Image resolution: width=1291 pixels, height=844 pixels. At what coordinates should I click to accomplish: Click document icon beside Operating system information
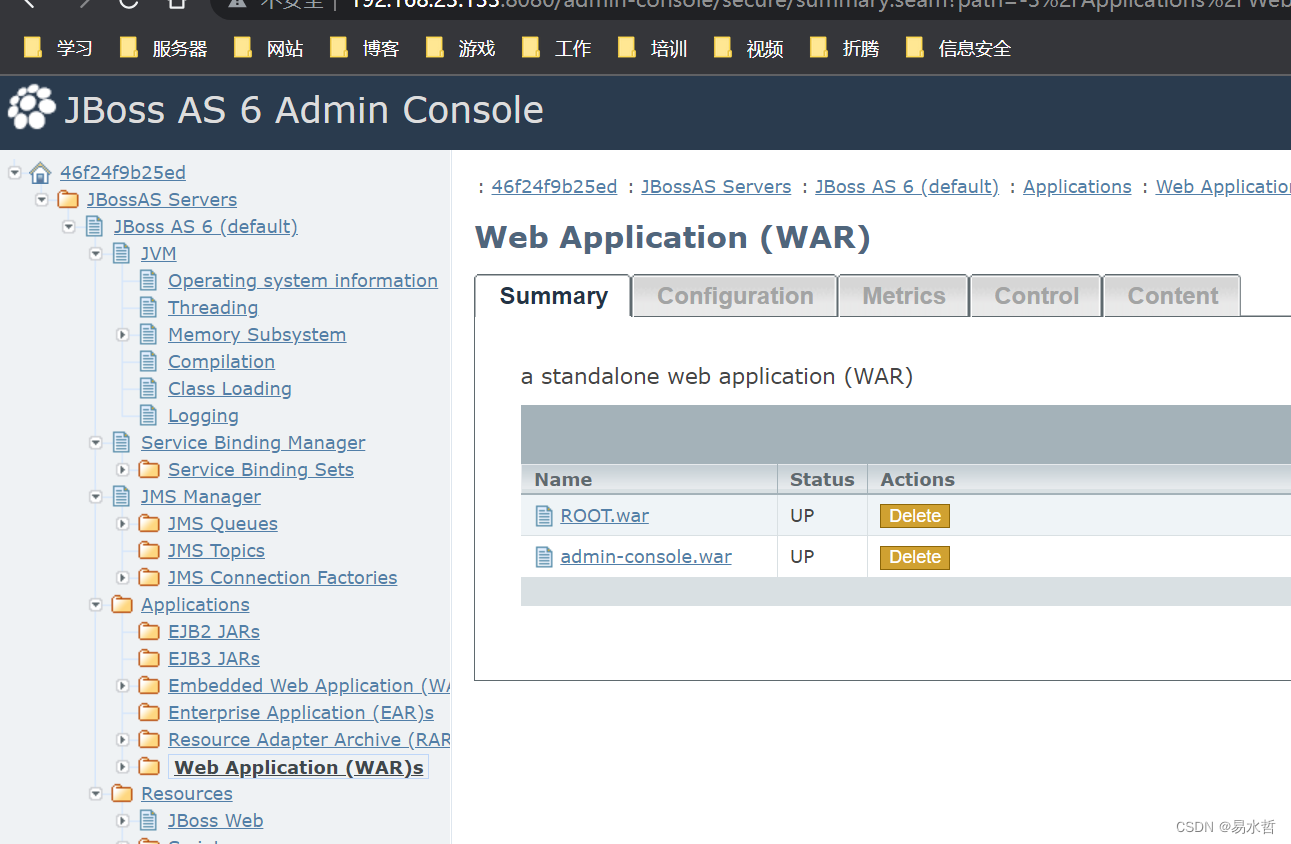tap(149, 281)
